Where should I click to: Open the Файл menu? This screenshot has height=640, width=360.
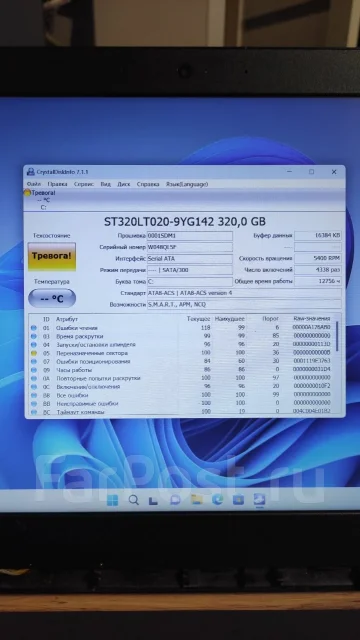coord(34,184)
